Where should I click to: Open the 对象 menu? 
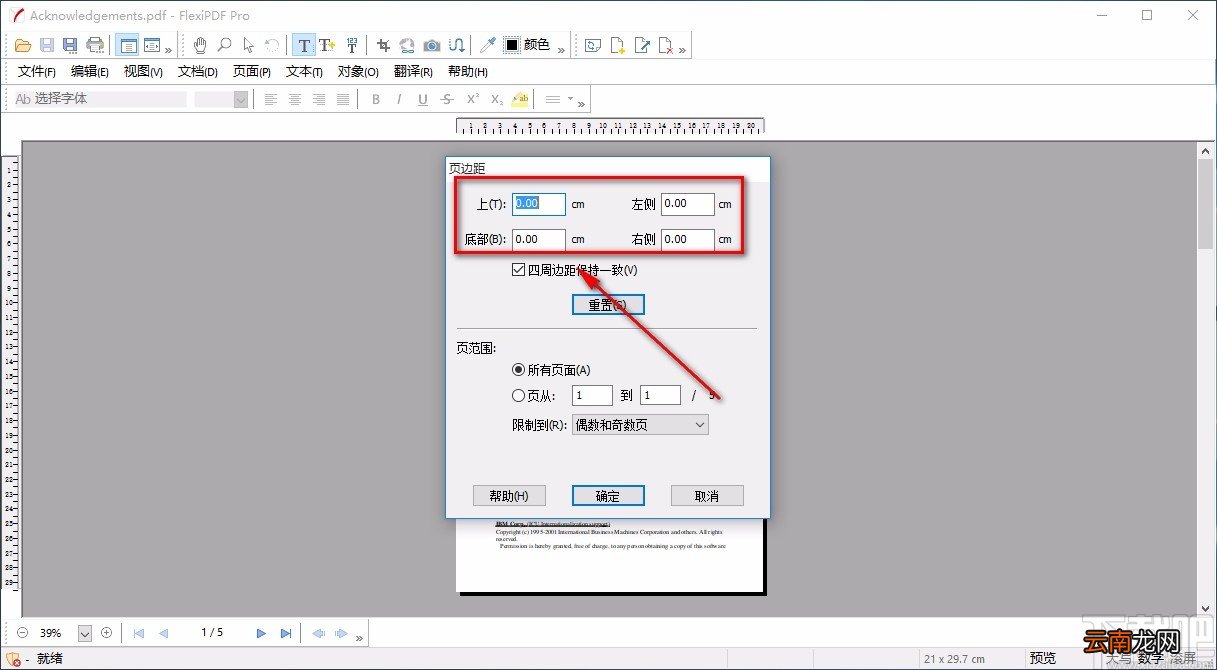click(358, 72)
